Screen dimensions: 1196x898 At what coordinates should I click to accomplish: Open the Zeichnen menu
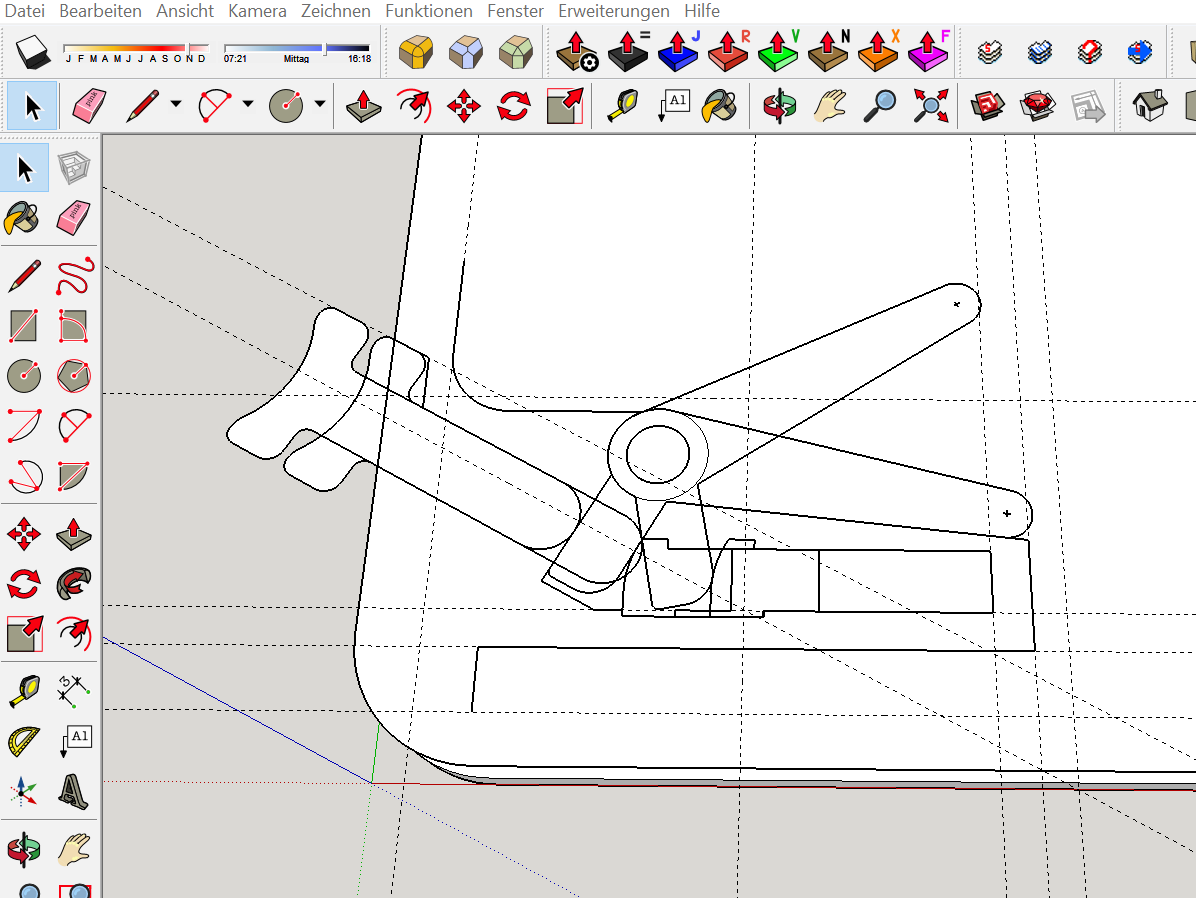[x=336, y=11]
